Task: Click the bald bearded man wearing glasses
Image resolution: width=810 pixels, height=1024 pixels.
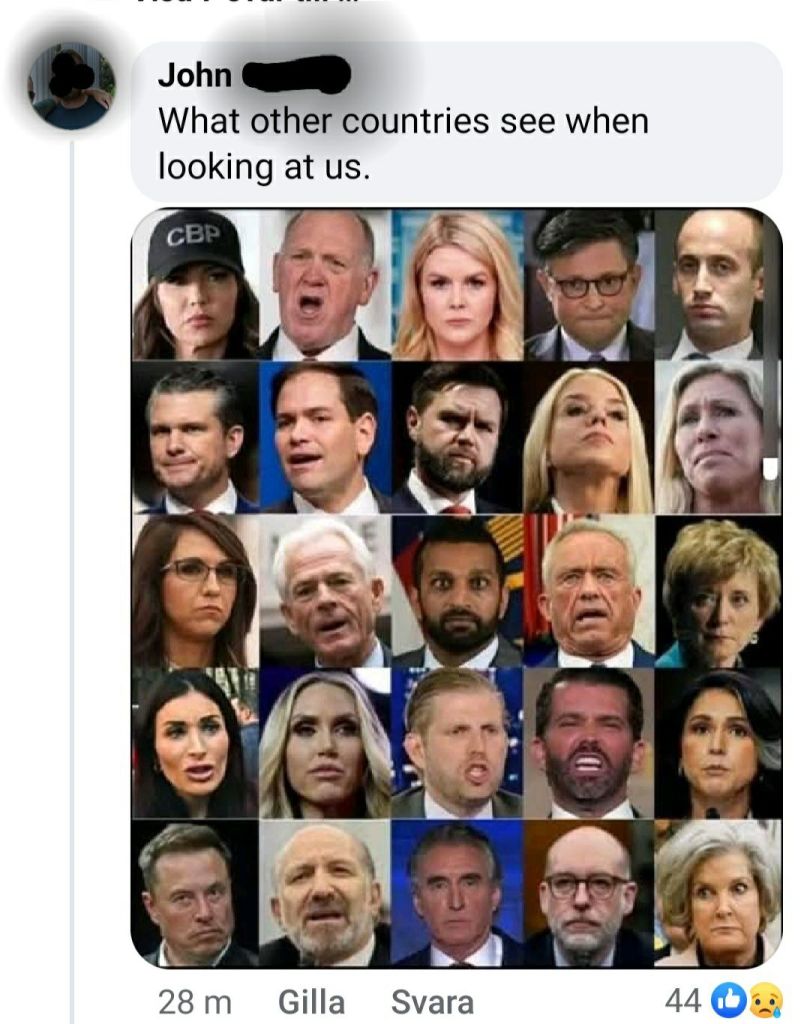Action: pos(586,895)
